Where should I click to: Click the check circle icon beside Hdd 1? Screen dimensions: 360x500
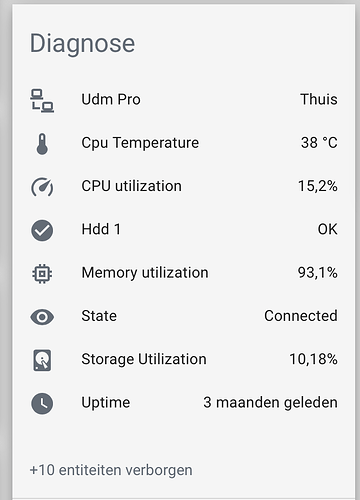click(42, 230)
